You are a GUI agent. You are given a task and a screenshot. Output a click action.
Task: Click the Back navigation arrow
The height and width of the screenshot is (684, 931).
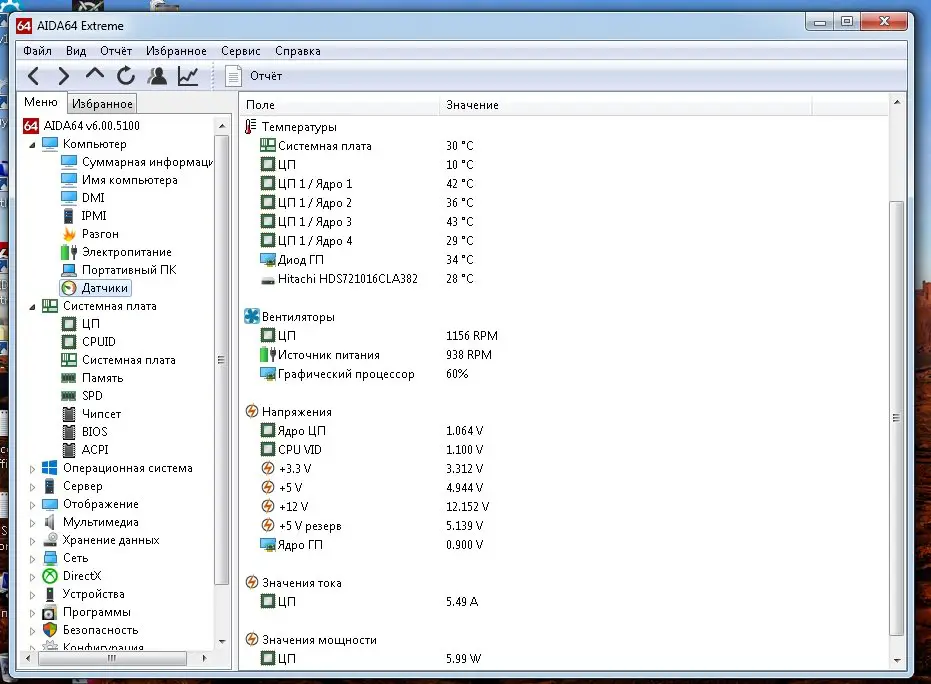tap(34, 76)
